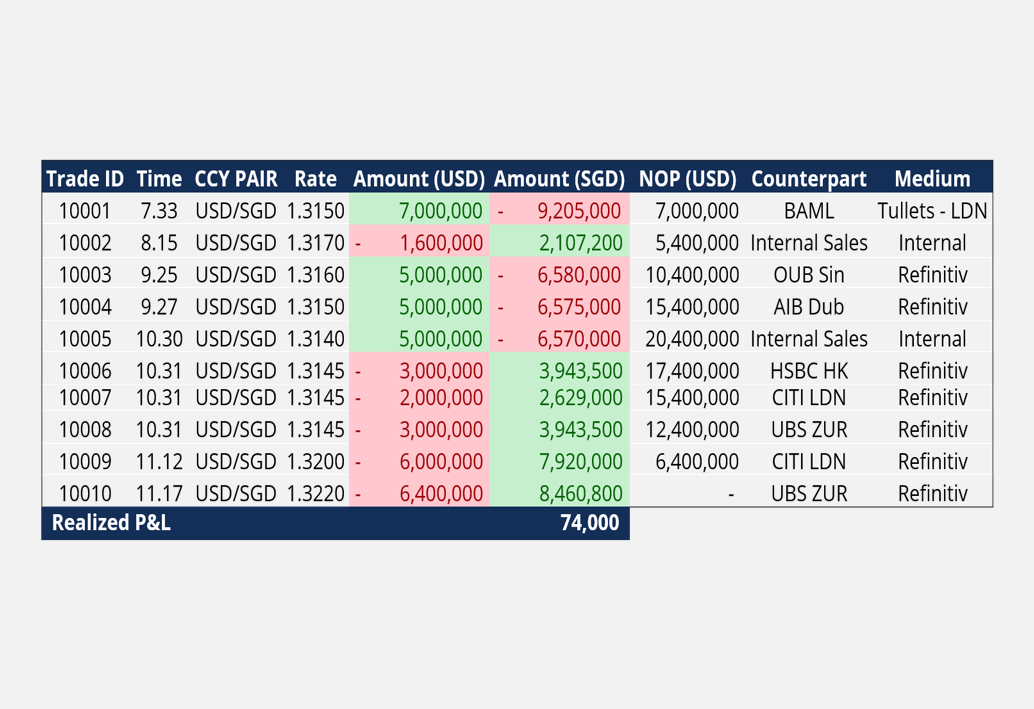Select the Counterpart column header
Screen dimensions: 1034x709
[808, 179]
